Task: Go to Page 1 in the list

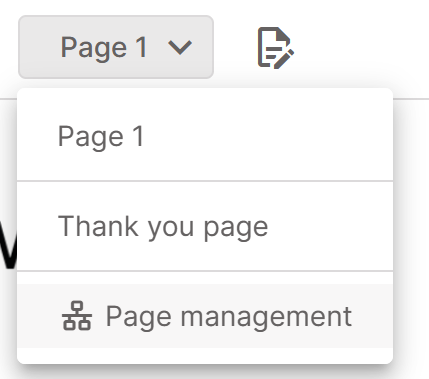Action: click(205, 136)
